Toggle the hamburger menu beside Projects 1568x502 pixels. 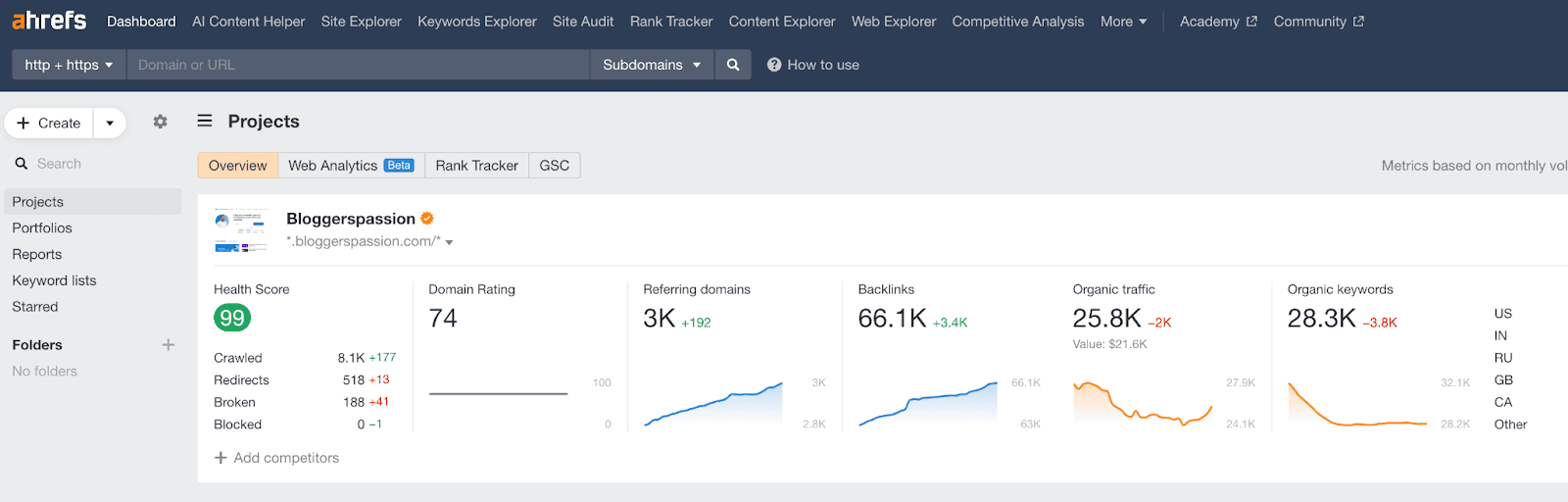[x=205, y=121]
